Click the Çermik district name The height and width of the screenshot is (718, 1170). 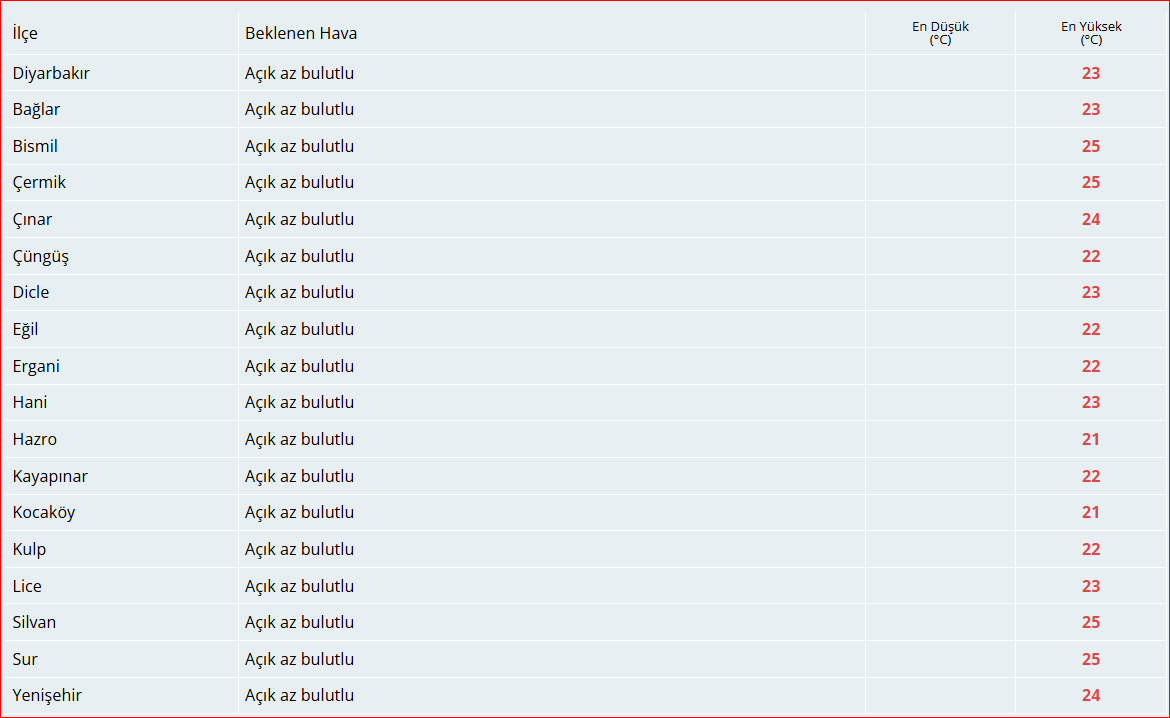[x=39, y=182]
